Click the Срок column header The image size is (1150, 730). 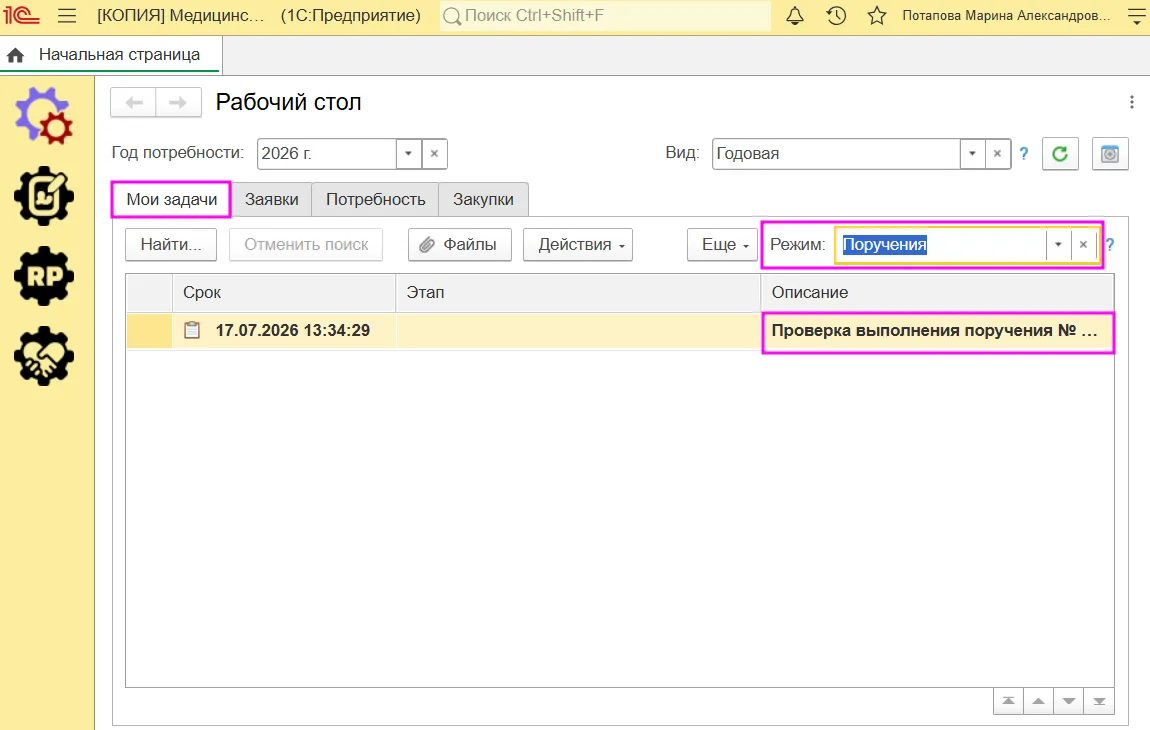[x=284, y=293]
